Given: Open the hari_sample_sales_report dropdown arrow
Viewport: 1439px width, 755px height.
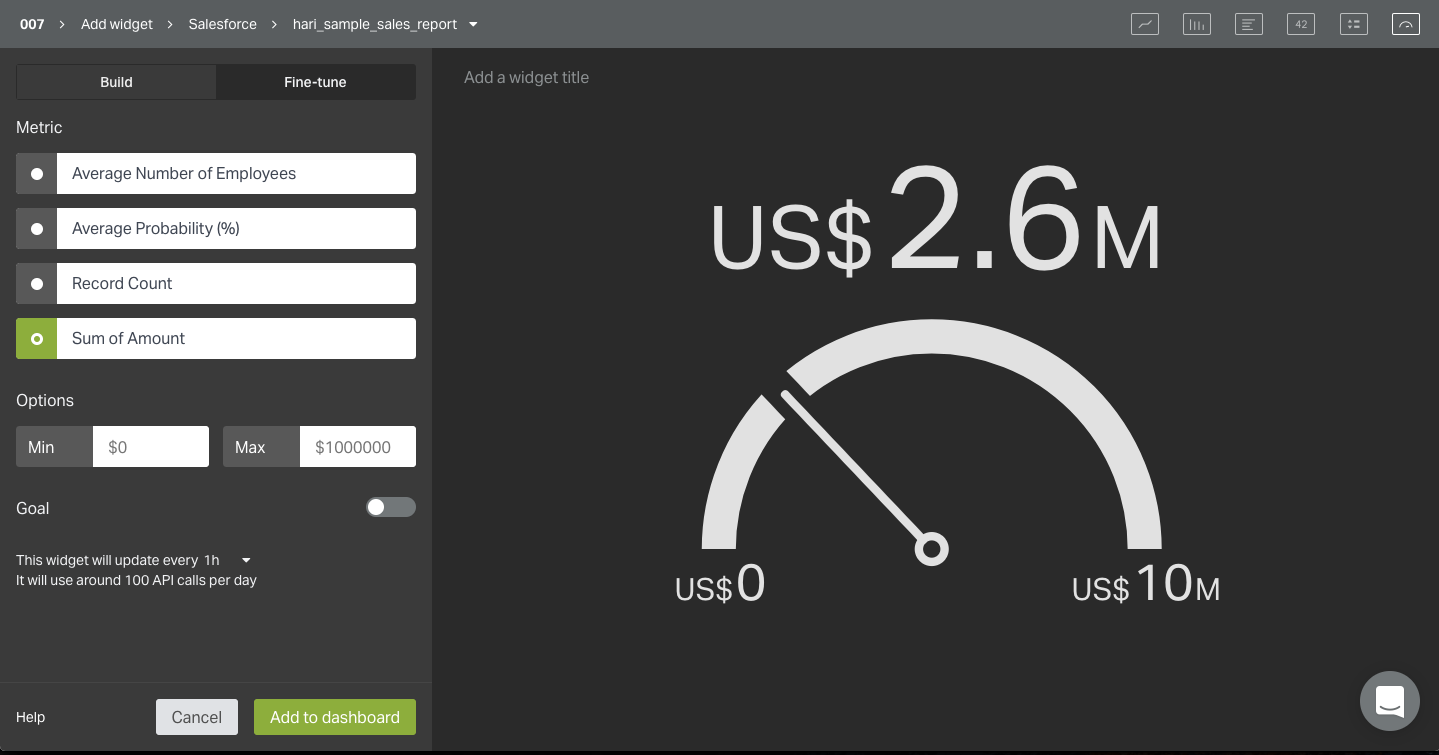Looking at the screenshot, I should click(x=473, y=24).
